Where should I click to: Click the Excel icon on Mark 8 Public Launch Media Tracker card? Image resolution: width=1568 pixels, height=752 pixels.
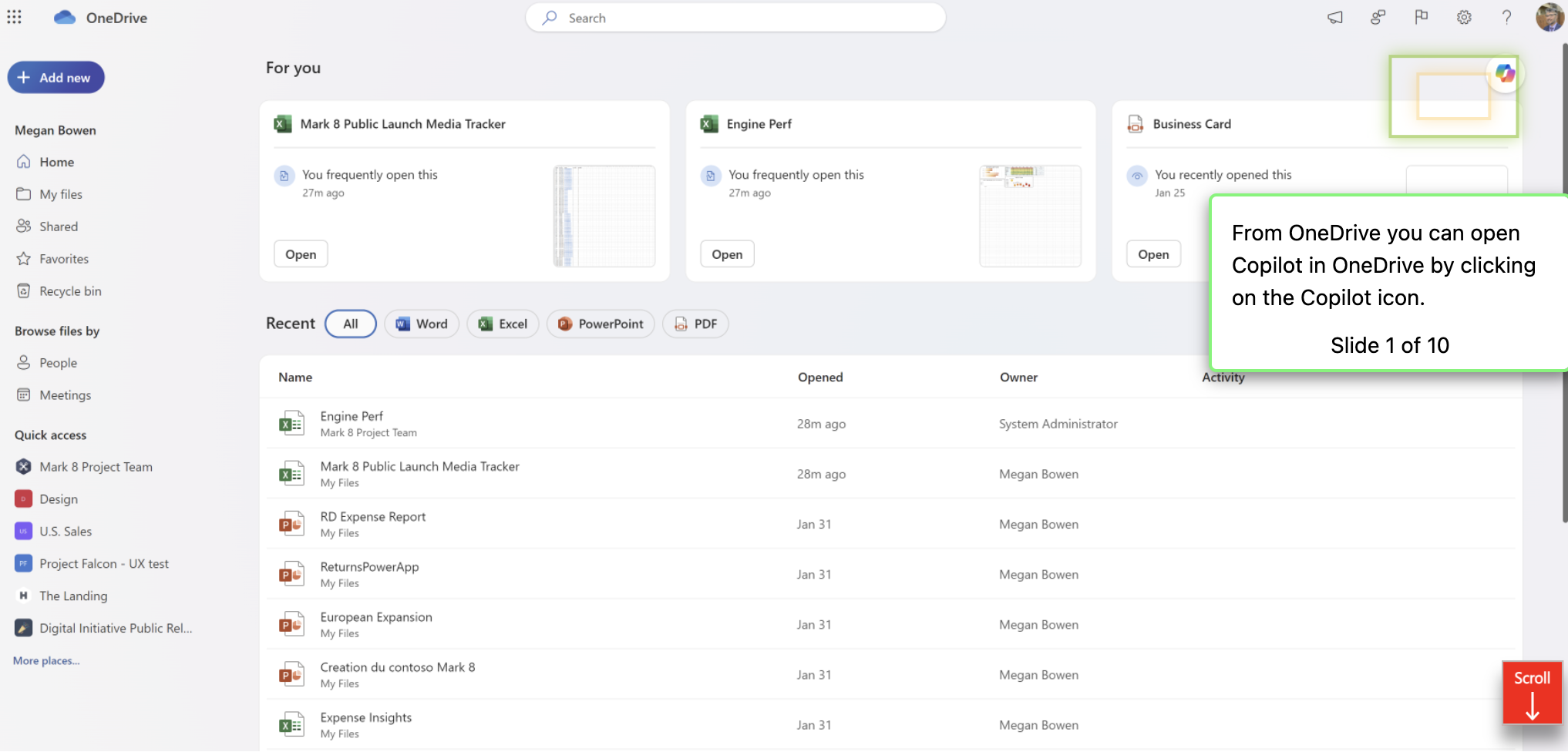coord(283,124)
